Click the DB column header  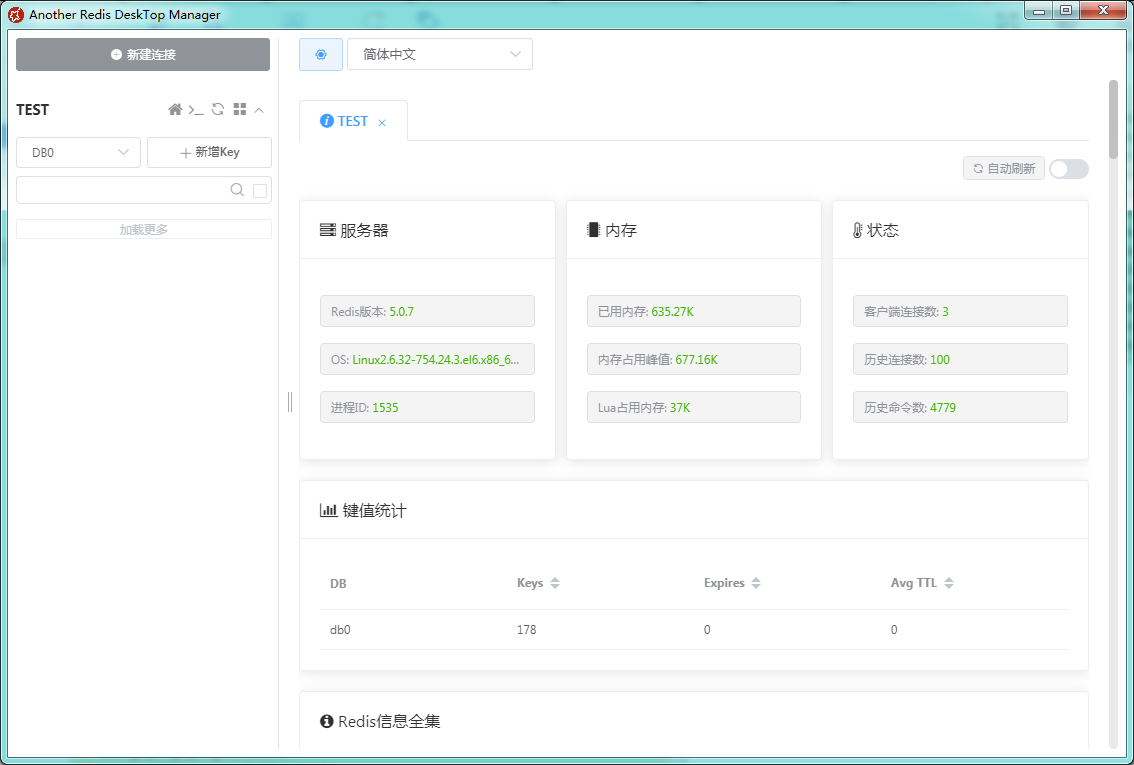click(338, 584)
